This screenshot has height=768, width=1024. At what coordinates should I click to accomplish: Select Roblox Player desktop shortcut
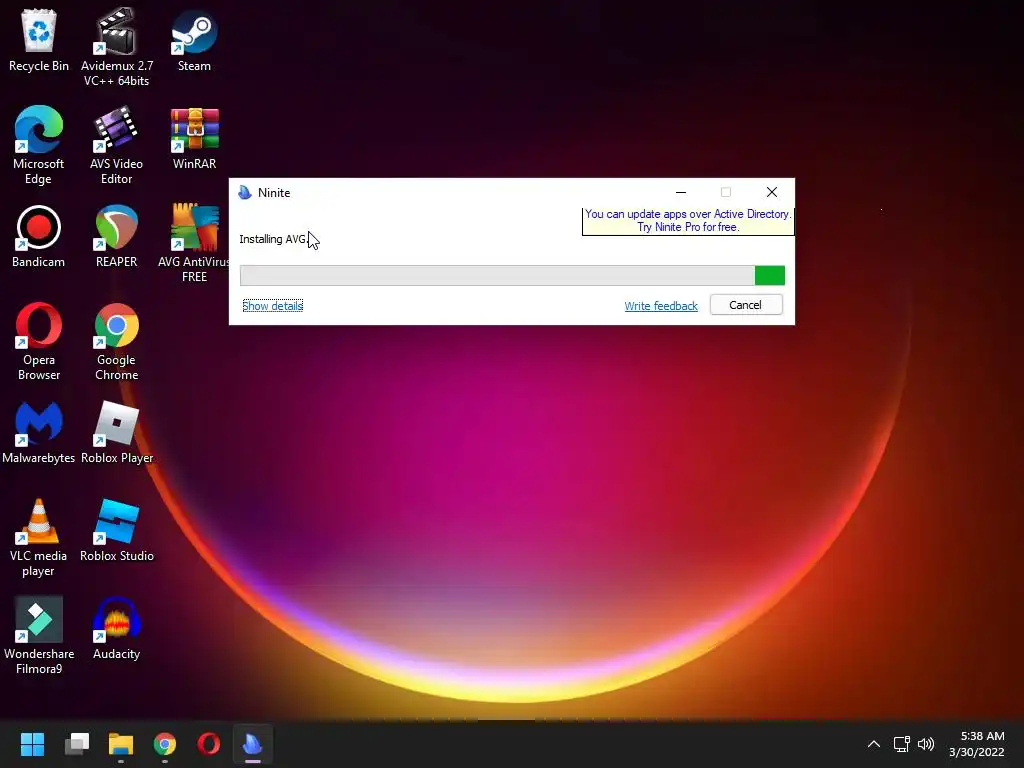tap(116, 432)
